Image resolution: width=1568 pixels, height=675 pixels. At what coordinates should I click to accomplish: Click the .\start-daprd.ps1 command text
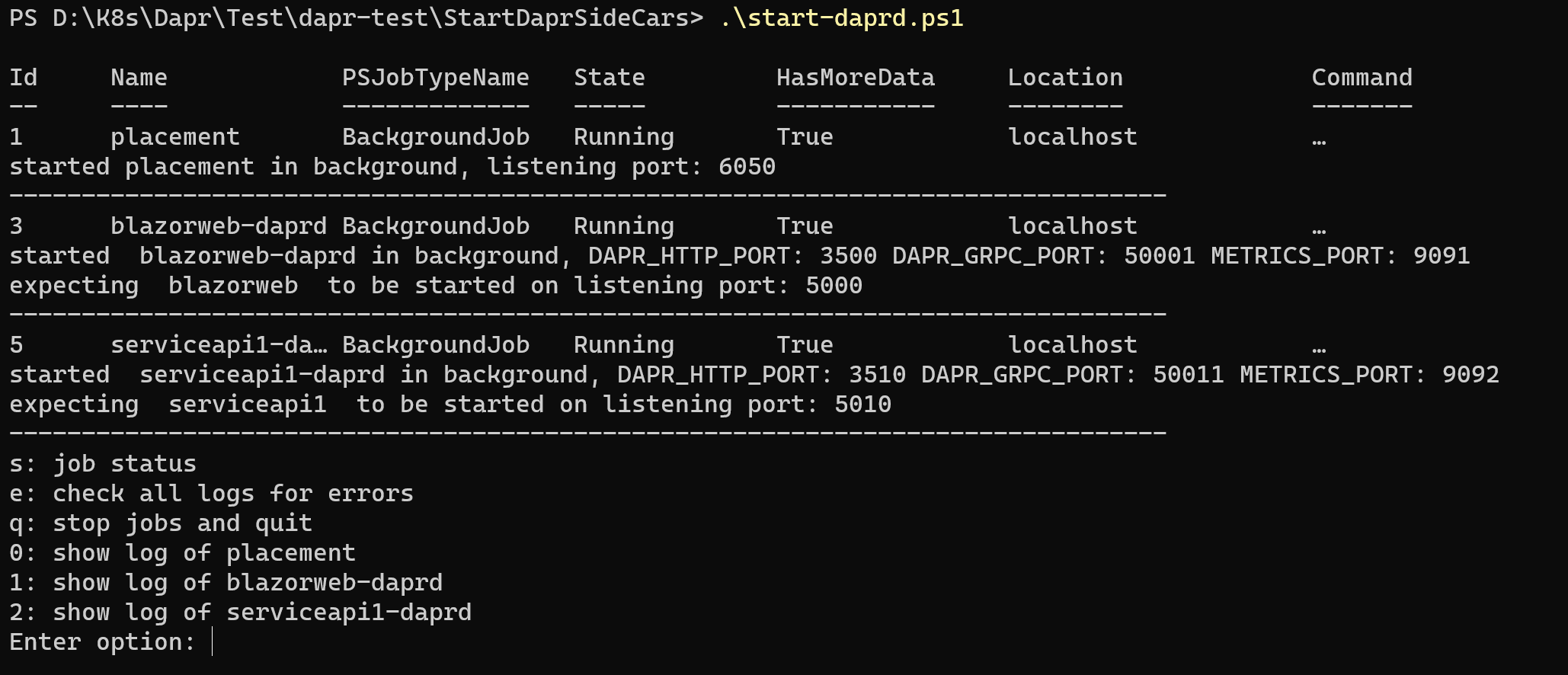pos(842,18)
